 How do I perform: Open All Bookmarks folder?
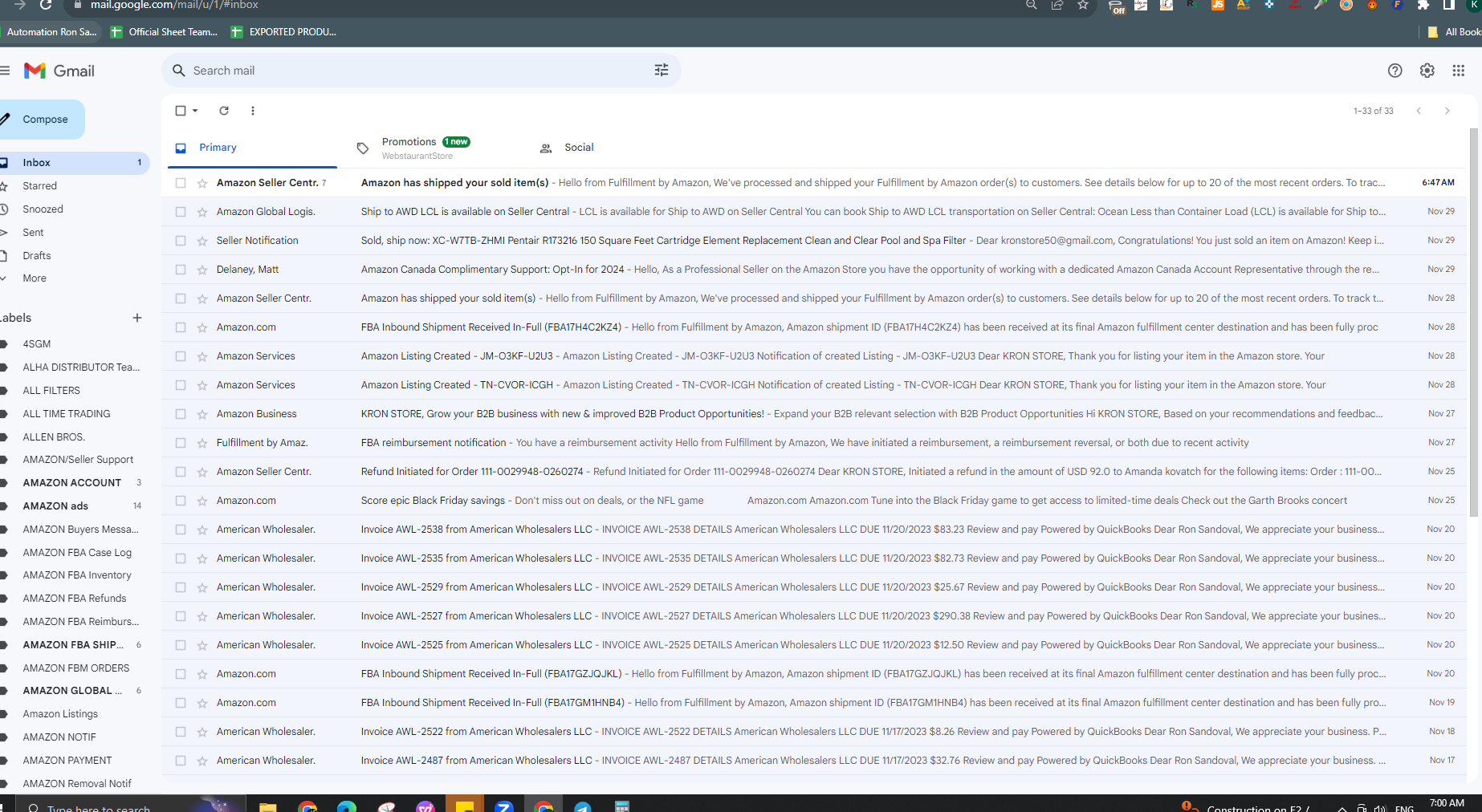(1454, 32)
